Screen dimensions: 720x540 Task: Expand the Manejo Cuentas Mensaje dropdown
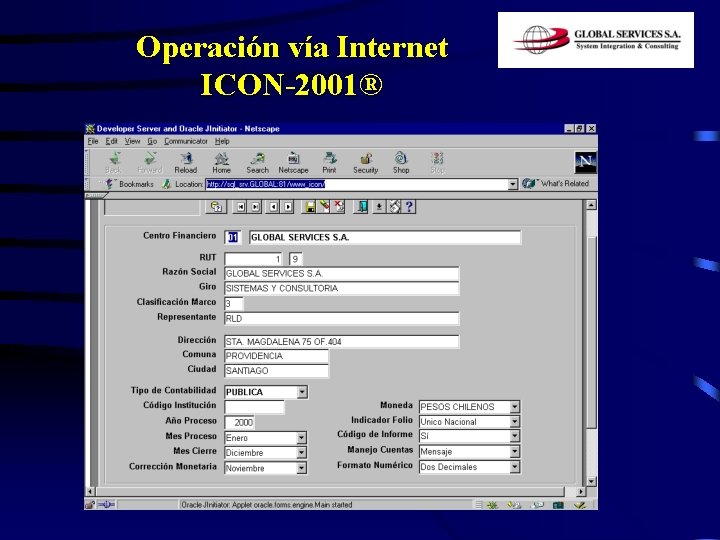point(515,452)
